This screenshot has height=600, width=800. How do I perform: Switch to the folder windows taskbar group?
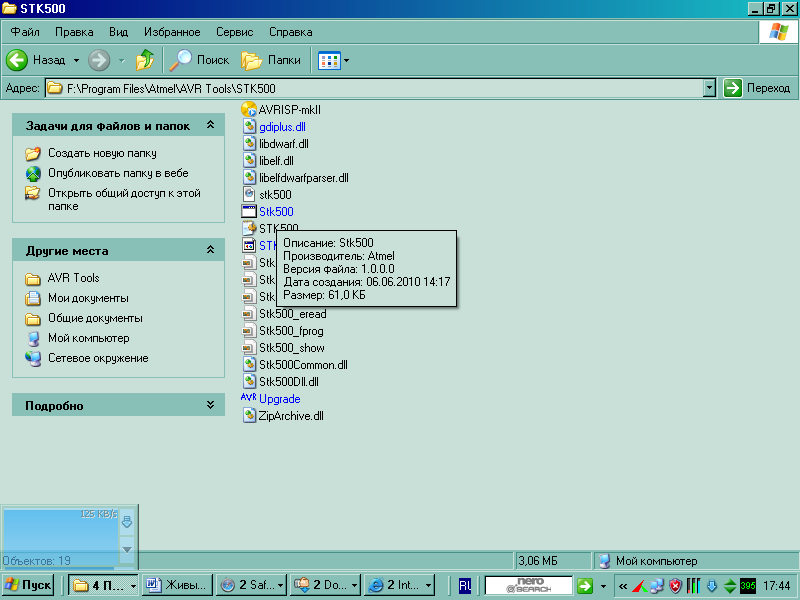104,585
